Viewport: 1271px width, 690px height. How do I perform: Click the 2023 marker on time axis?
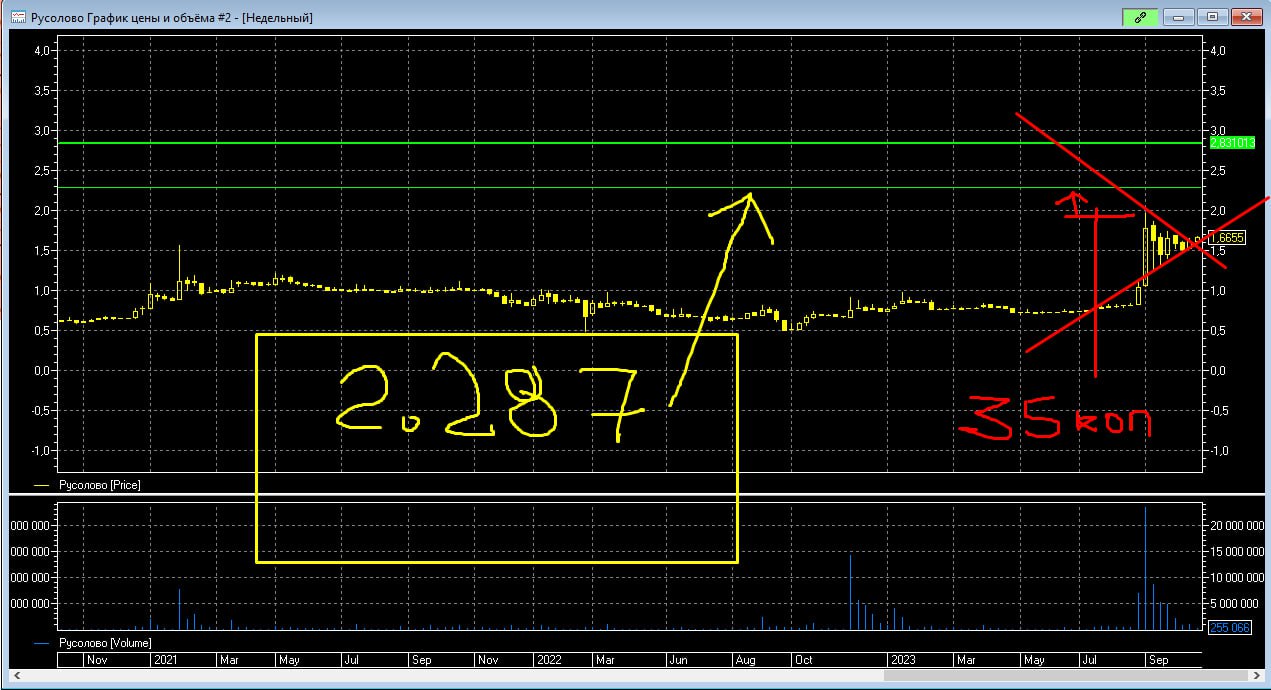click(903, 660)
